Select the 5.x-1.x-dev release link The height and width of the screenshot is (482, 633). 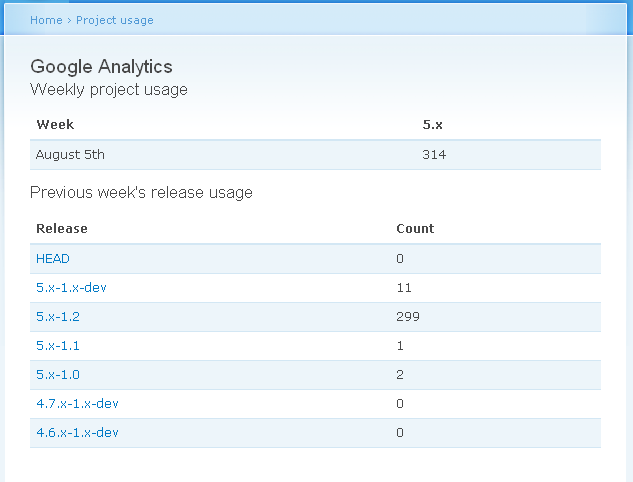pos(71,288)
